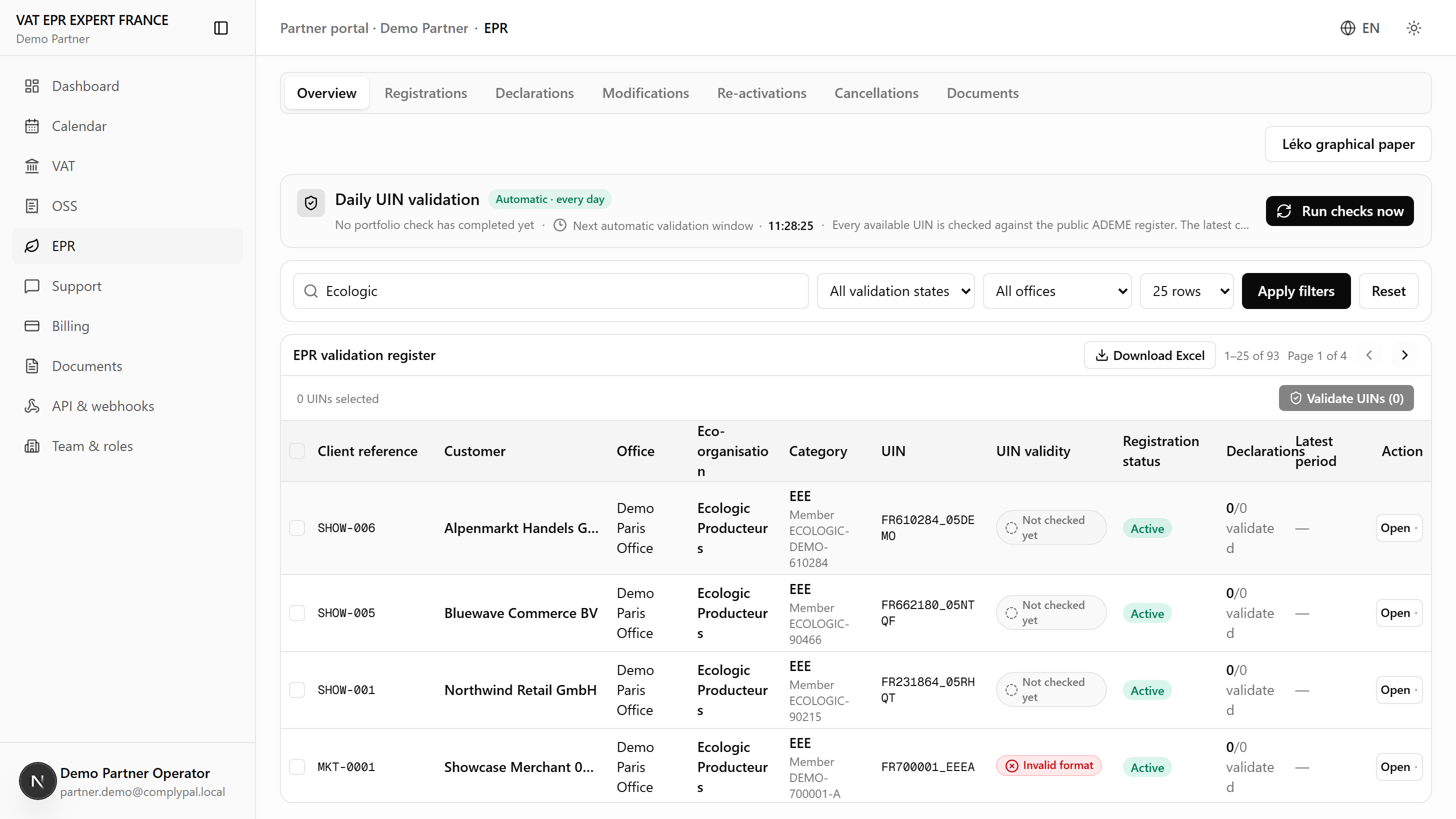Toggle the select-all header checkbox
1456x819 pixels.
(296, 451)
